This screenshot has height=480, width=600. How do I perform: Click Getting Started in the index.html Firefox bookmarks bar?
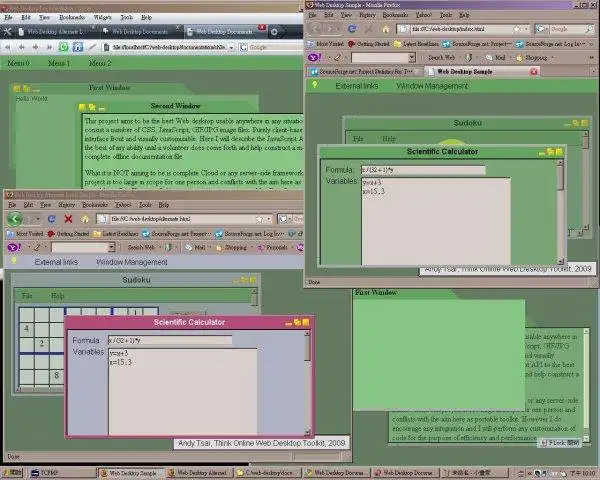368,44
